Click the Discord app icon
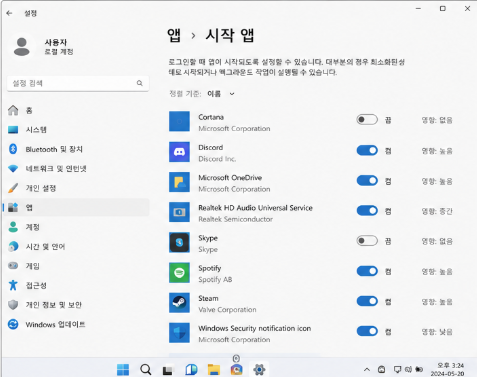This screenshot has width=477, height=377. [179, 152]
